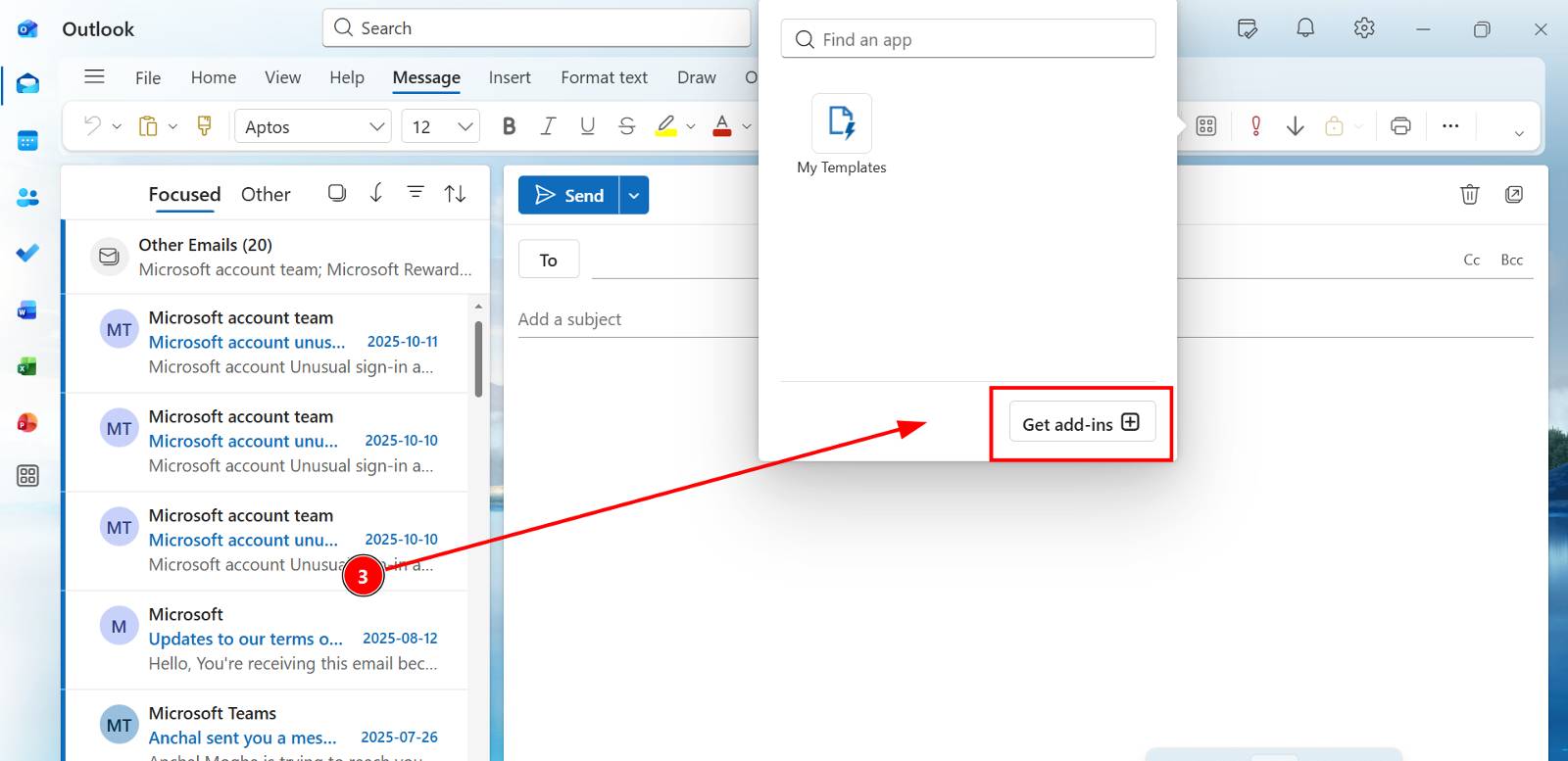
Task: Toggle low importance down arrow
Action: (1295, 126)
